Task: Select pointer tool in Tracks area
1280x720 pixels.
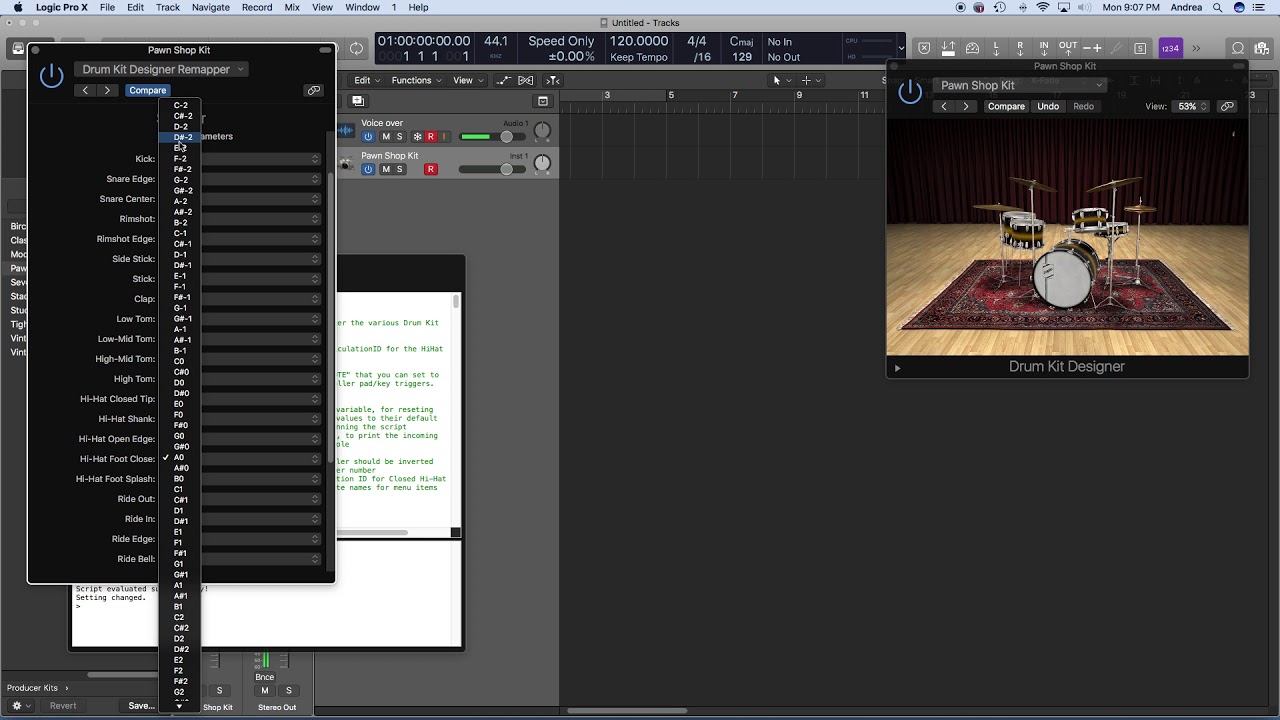Action: tap(780, 80)
